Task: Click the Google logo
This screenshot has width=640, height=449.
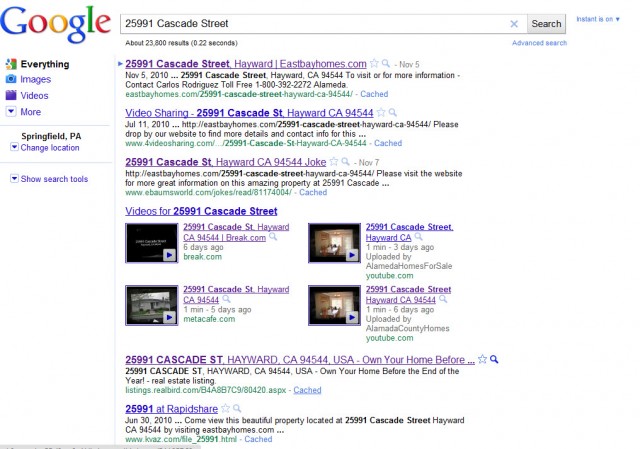Action: coord(56,24)
